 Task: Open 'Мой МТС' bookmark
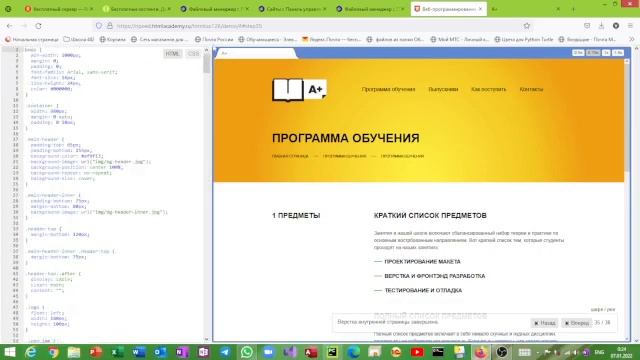click(459, 40)
